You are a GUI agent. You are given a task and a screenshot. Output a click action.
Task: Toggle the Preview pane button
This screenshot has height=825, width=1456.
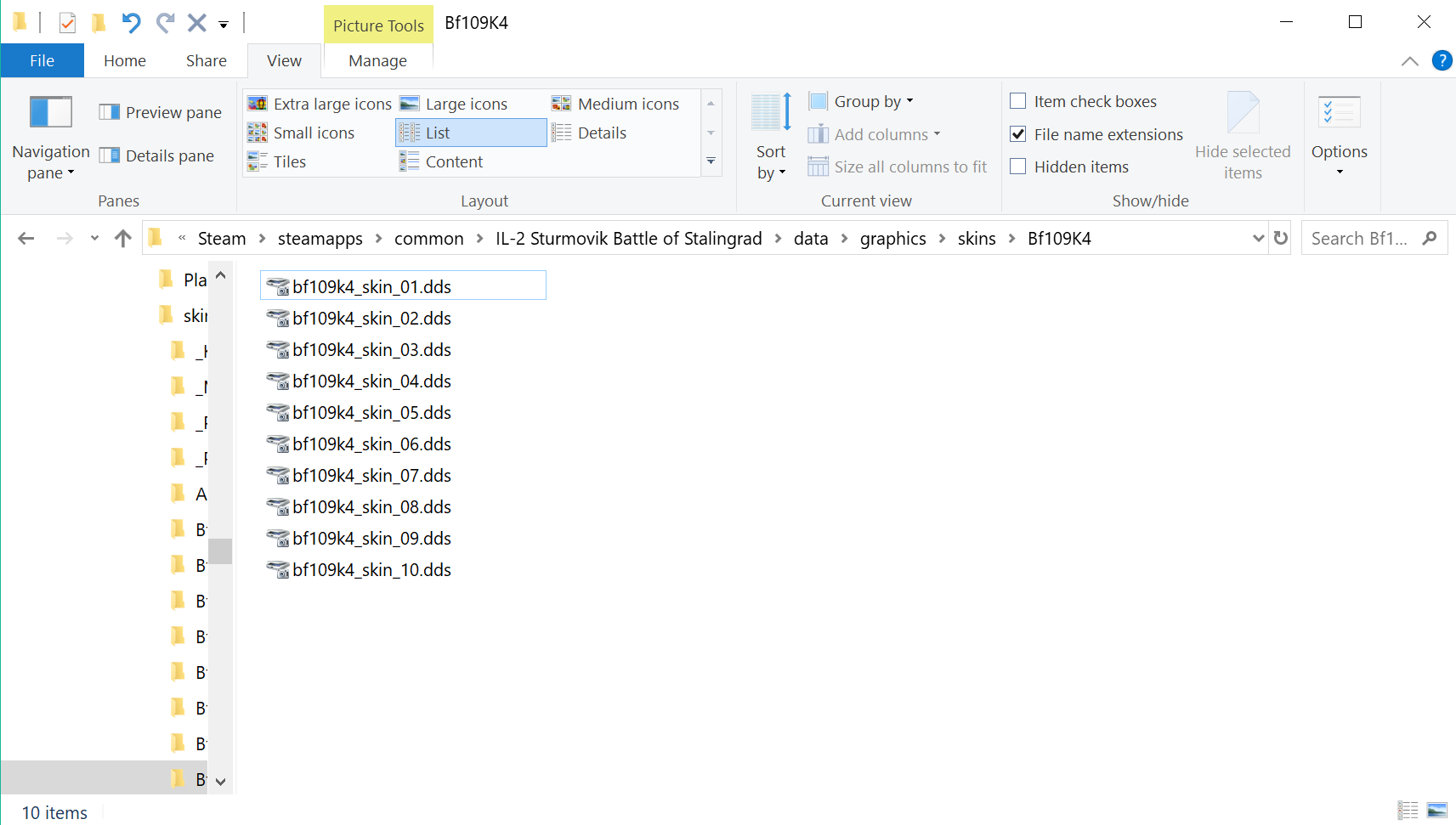click(x=161, y=112)
